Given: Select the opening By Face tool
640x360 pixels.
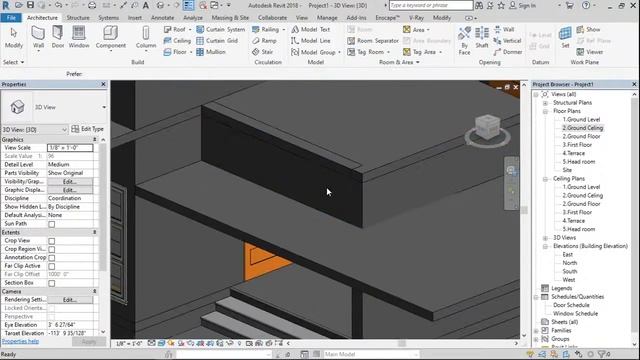Looking at the screenshot, I should tap(464, 40).
